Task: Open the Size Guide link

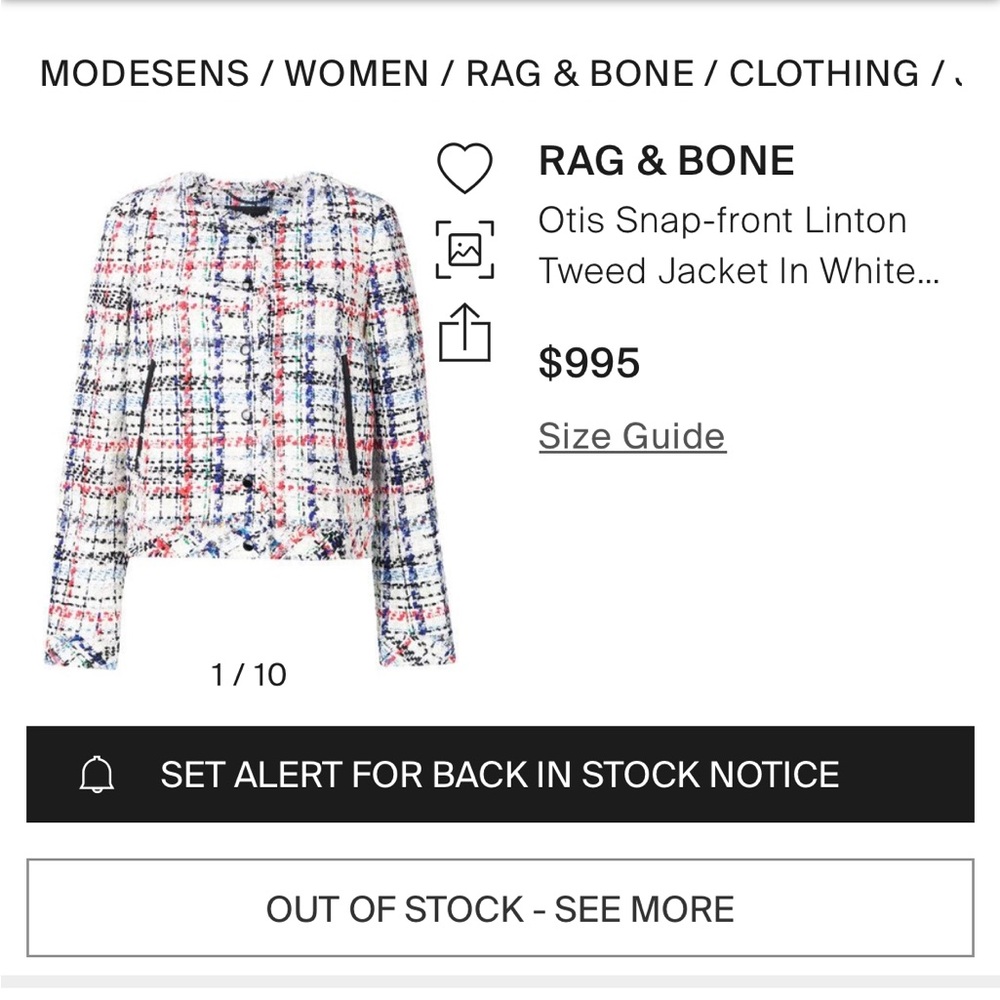Action: (x=632, y=436)
